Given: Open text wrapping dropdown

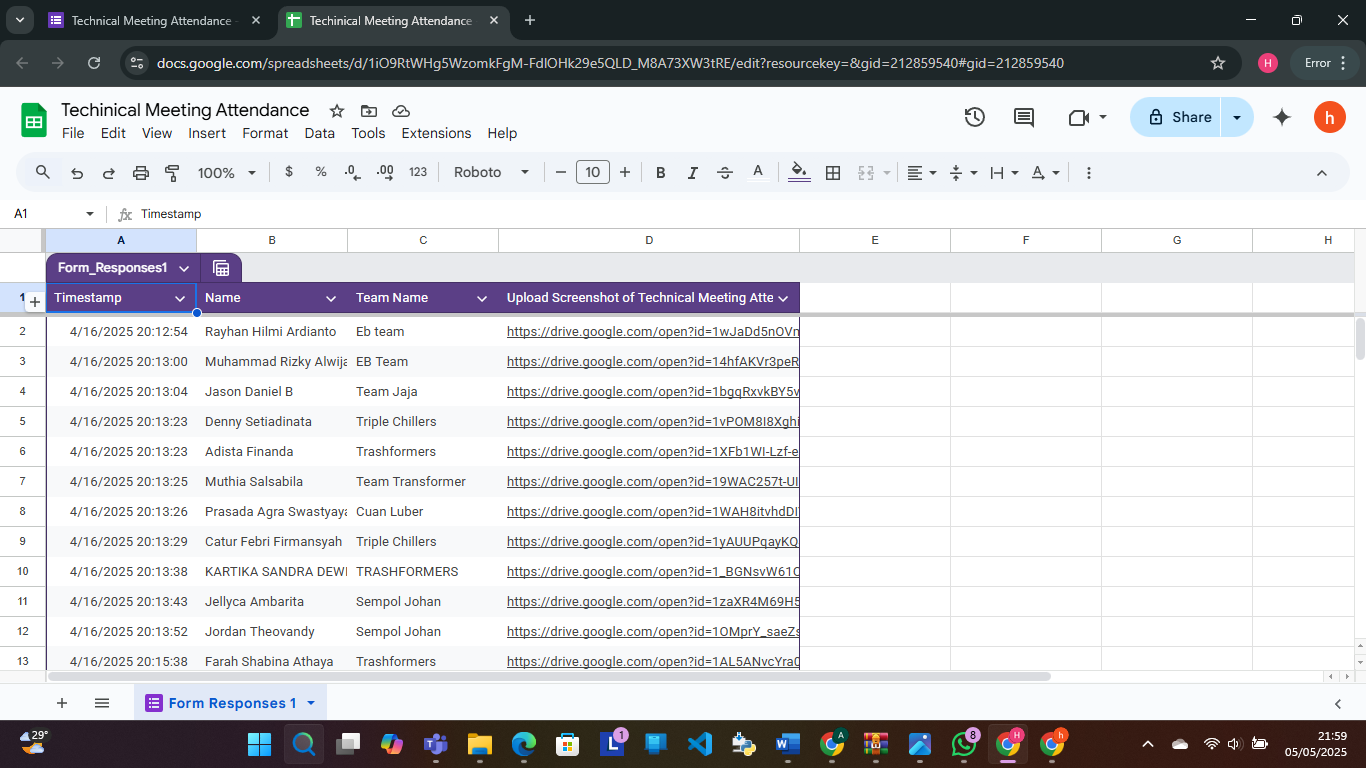Looking at the screenshot, I should click(1004, 173).
